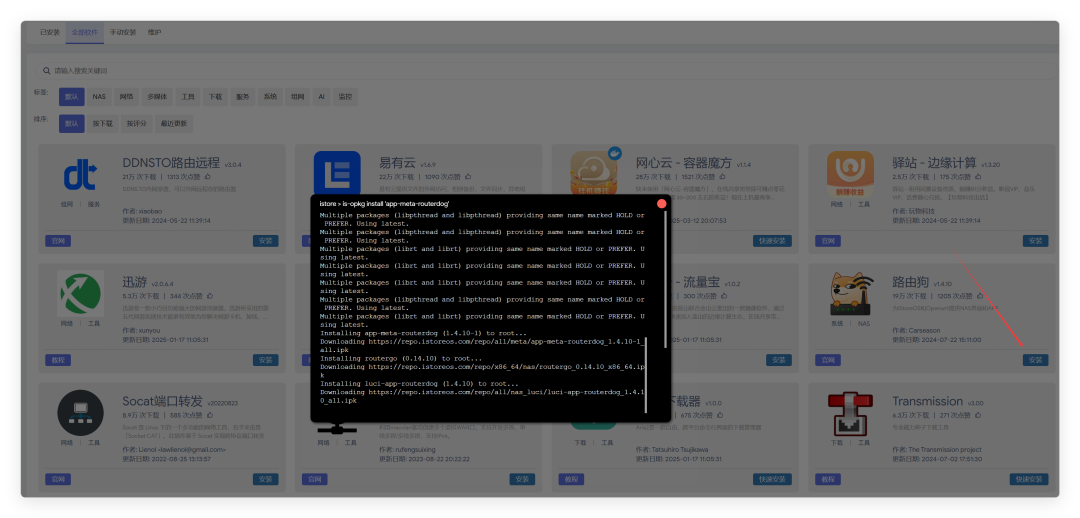Install 驿站 边缘计算 with 安装 button

(x=1035, y=241)
